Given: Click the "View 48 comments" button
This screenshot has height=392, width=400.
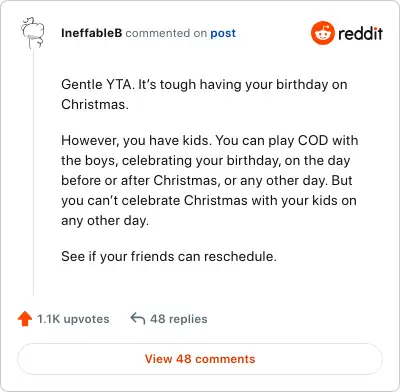Looking at the screenshot, I should [x=200, y=359].
